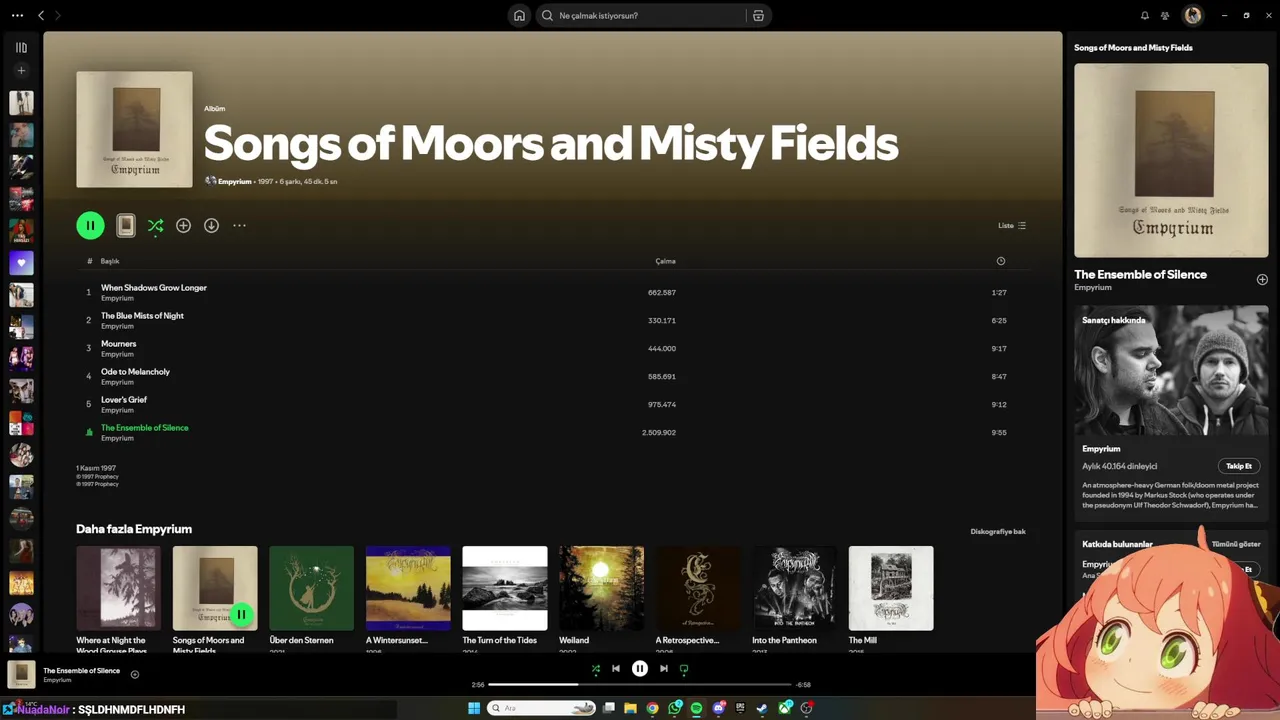Screen dimensions: 1280x720
Task: Open album card 'Über den Sternen'
Action: [x=311, y=598]
